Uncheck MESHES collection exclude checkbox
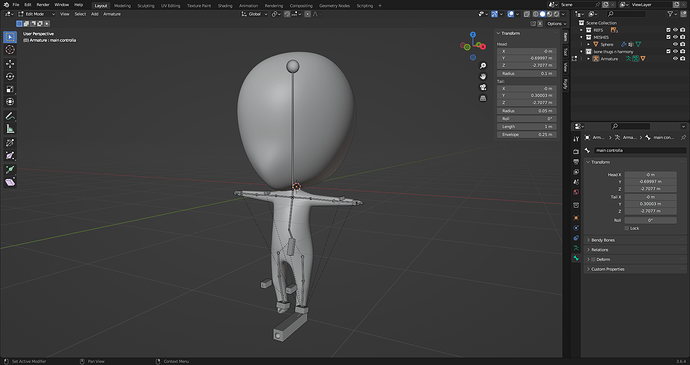The width and height of the screenshot is (690, 365). [x=668, y=37]
